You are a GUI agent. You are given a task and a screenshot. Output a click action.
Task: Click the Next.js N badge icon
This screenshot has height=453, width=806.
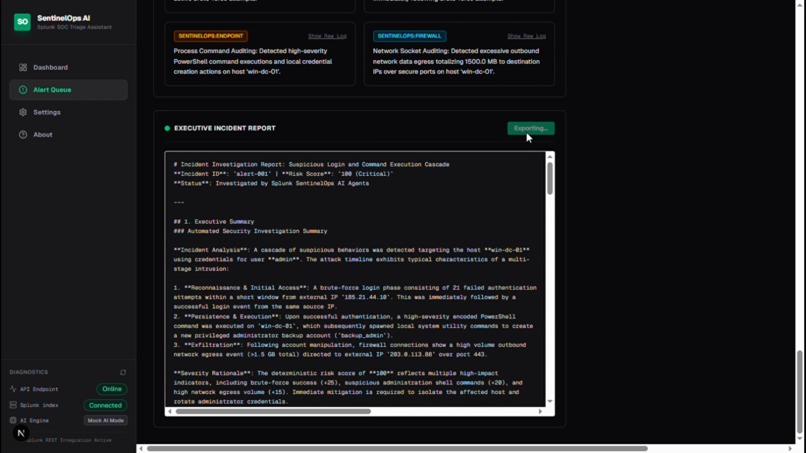pos(21,433)
